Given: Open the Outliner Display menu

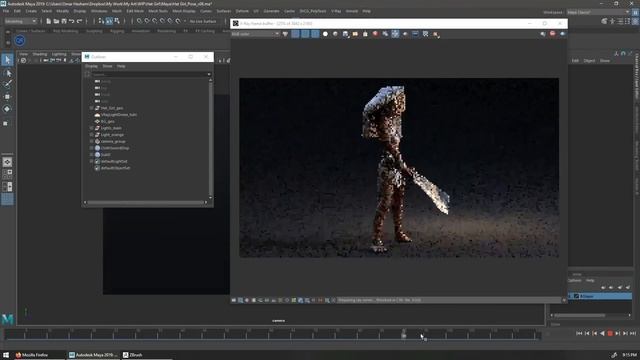Looking at the screenshot, I should click(91, 66).
